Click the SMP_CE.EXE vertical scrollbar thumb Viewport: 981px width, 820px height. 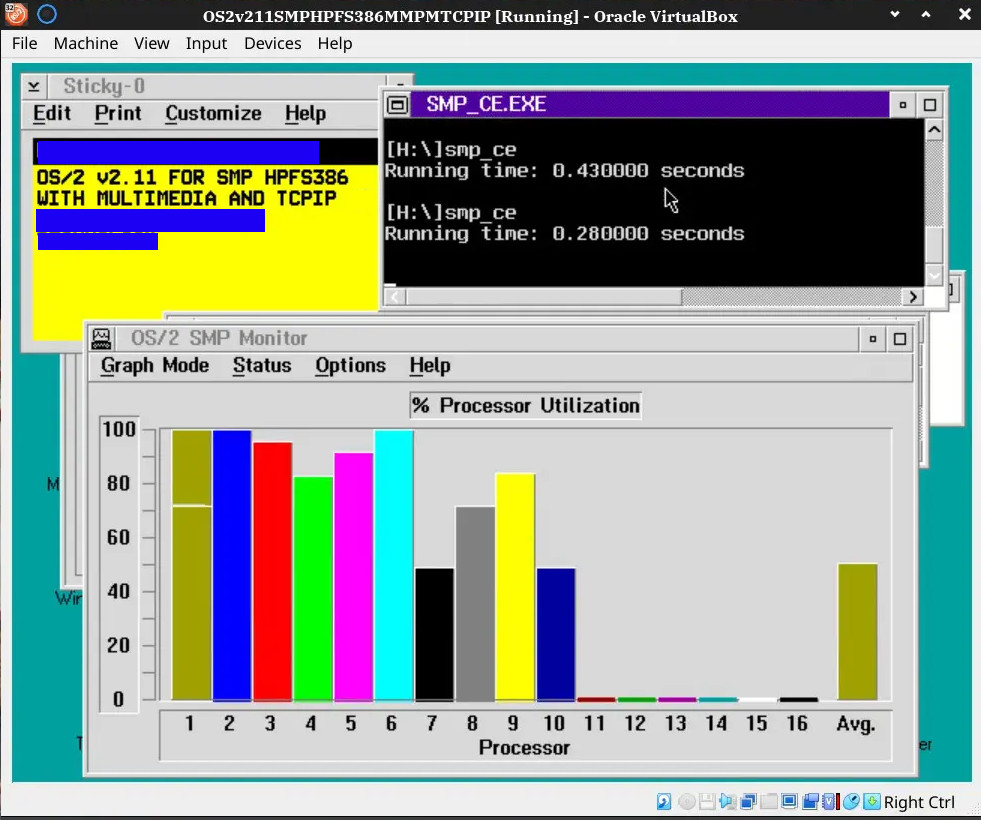point(934,245)
